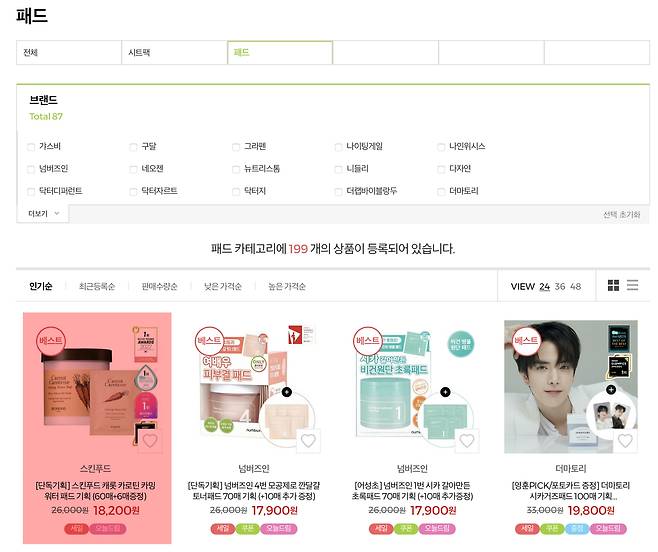The height and width of the screenshot is (552, 658).
Task: Show 36 items per page
Action: click(x=560, y=286)
